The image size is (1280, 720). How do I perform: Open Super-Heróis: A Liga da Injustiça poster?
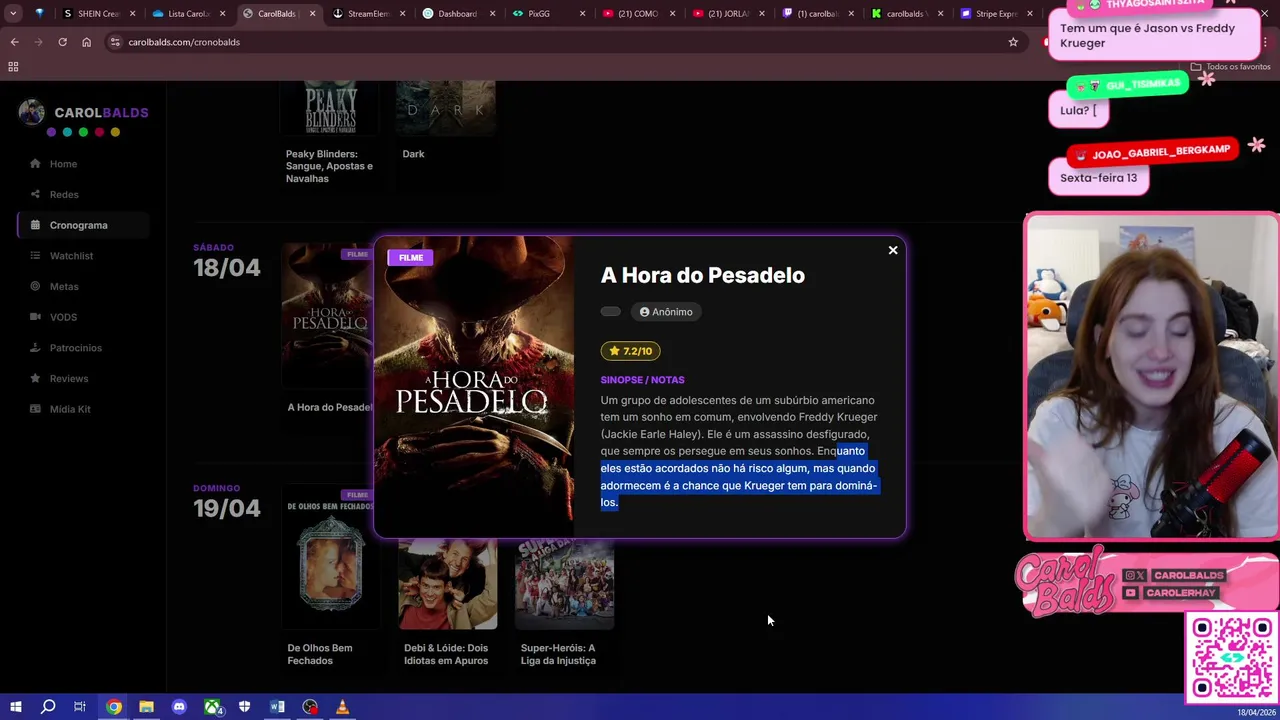[564, 583]
